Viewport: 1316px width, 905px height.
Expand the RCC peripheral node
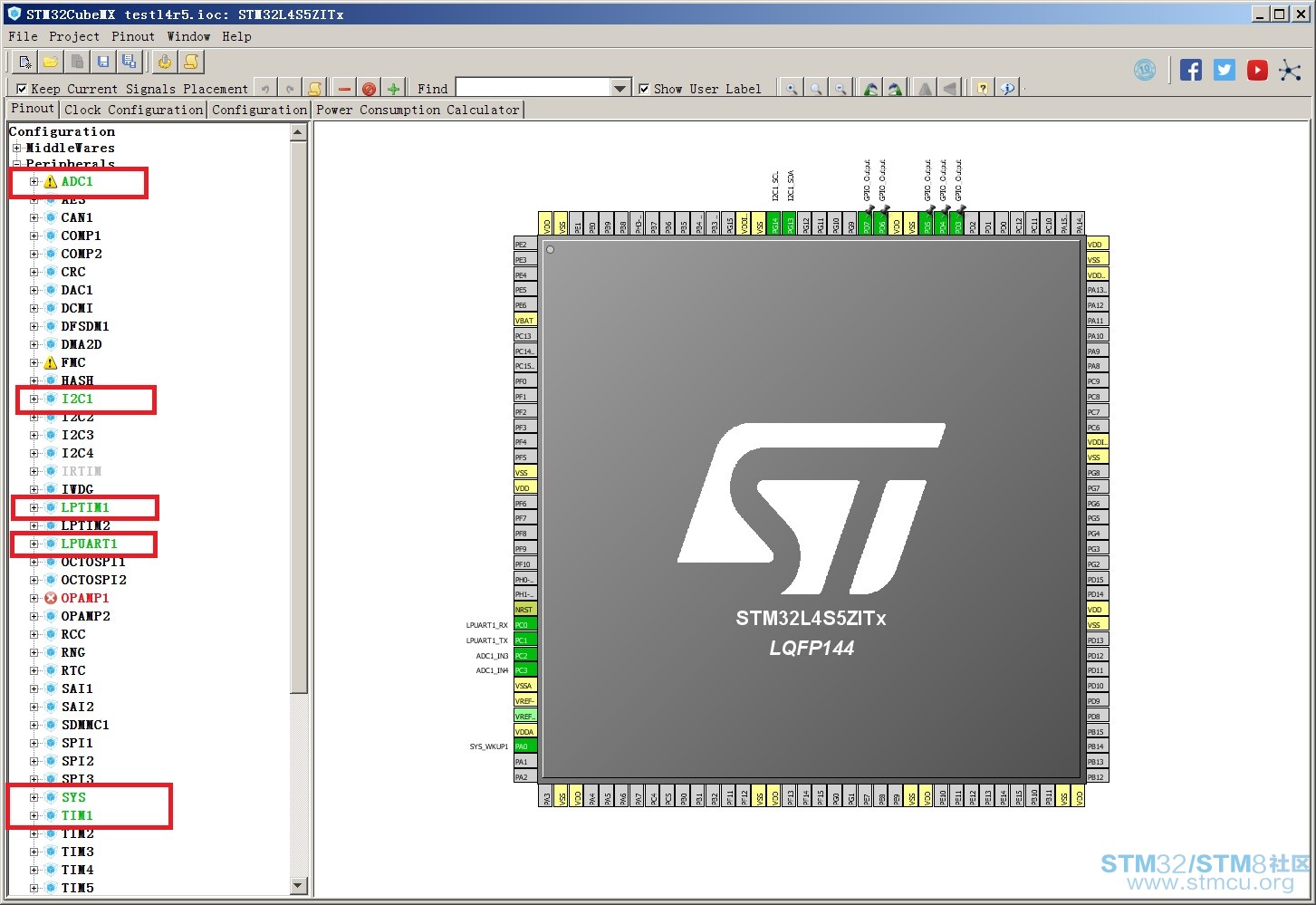(x=34, y=634)
